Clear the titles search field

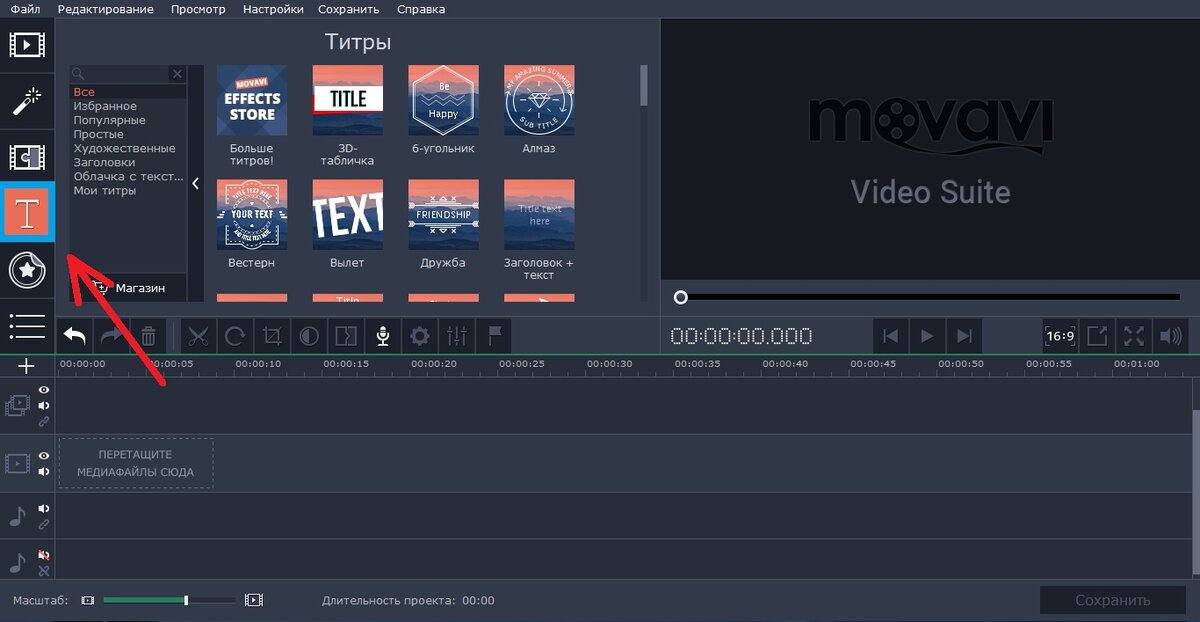(177, 74)
